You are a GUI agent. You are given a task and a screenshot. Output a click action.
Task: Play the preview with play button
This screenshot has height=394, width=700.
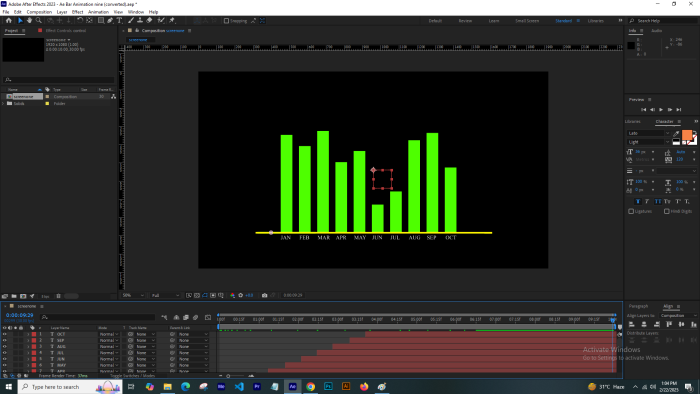point(661,109)
